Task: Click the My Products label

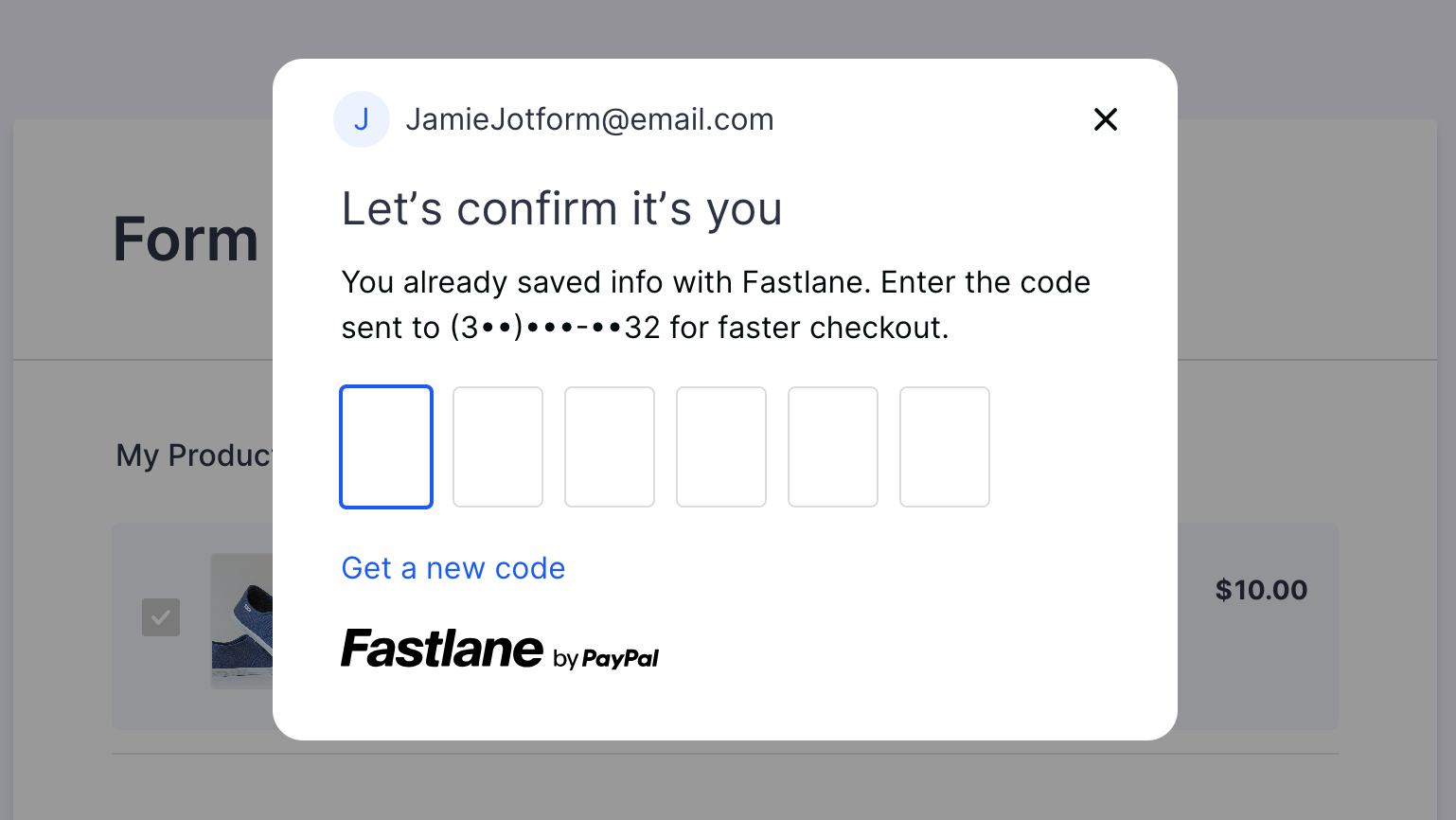Action: [x=194, y=455]
